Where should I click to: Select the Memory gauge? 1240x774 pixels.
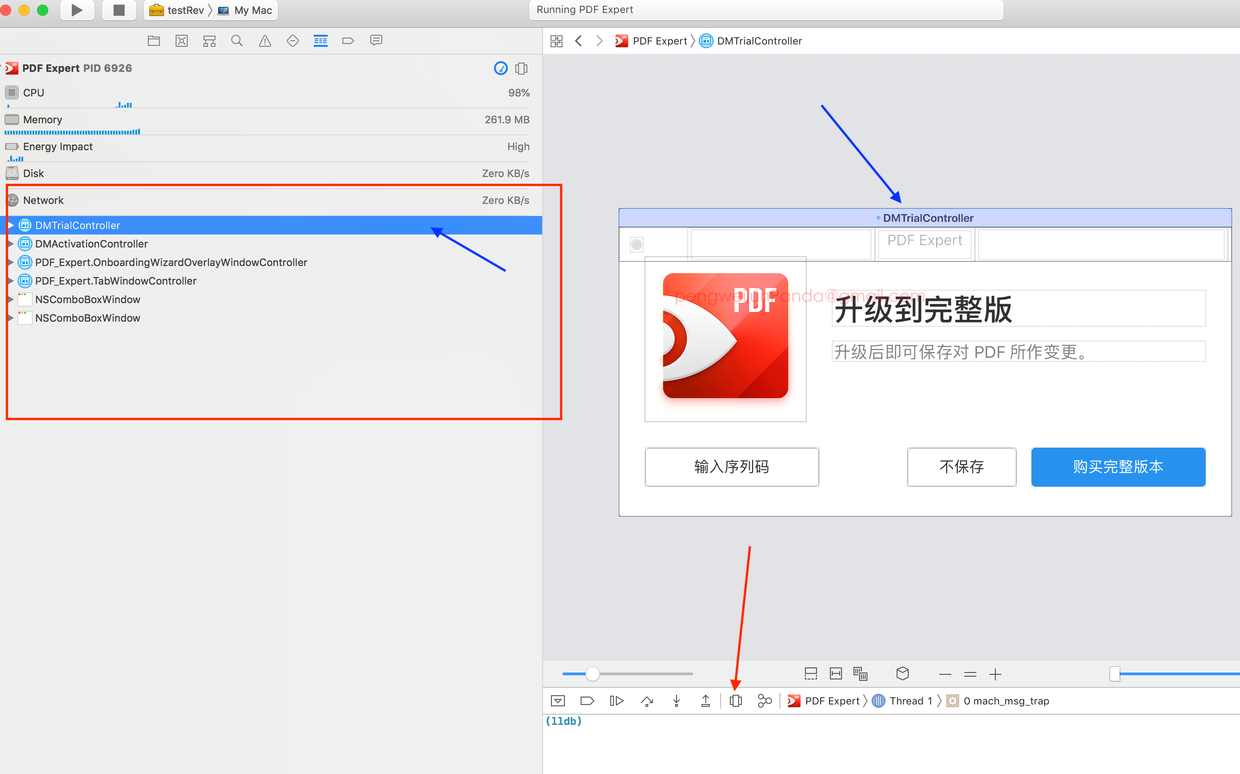pos(267,121)
